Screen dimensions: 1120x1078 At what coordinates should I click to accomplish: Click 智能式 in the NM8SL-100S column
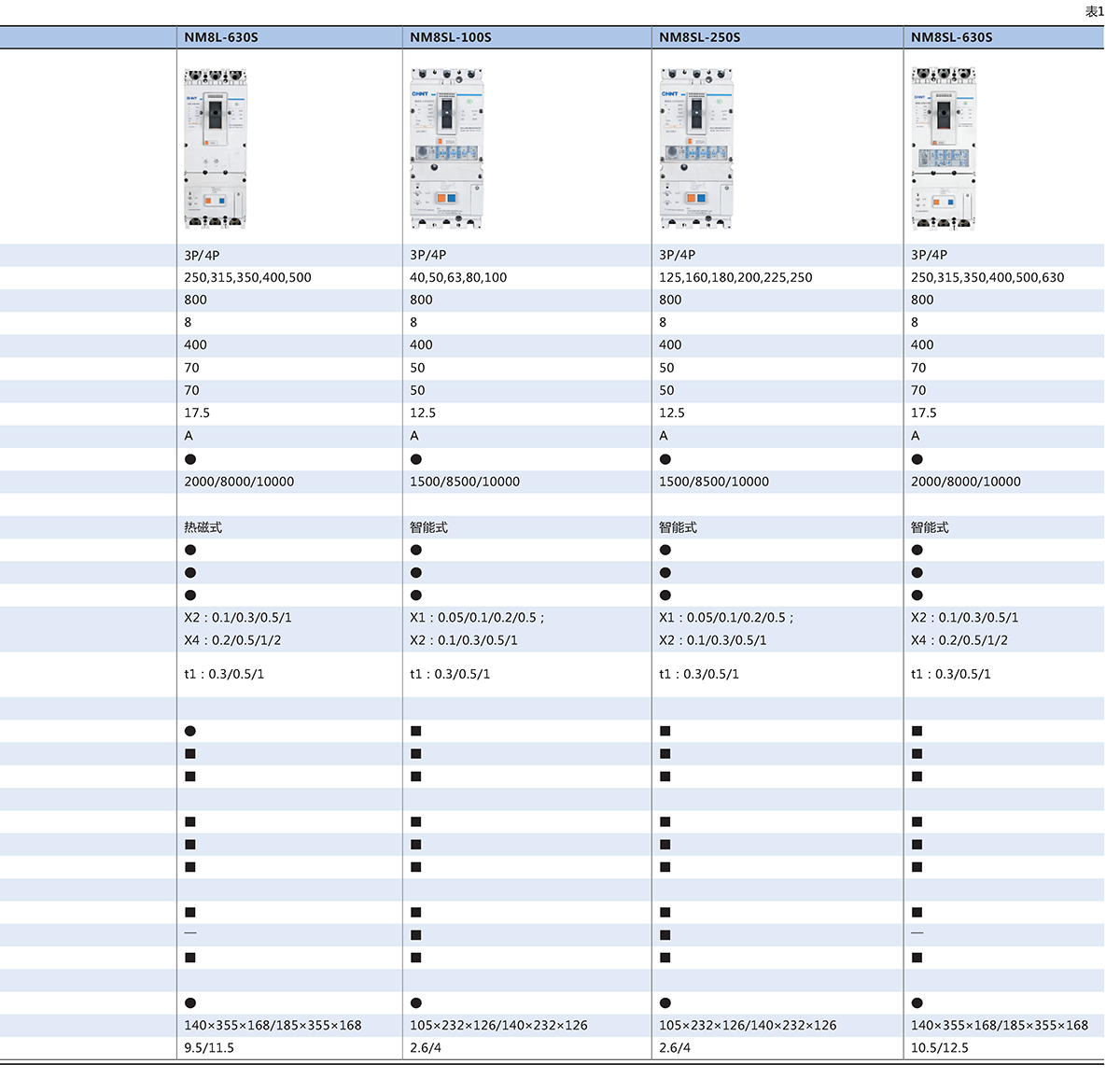(429, 527)
